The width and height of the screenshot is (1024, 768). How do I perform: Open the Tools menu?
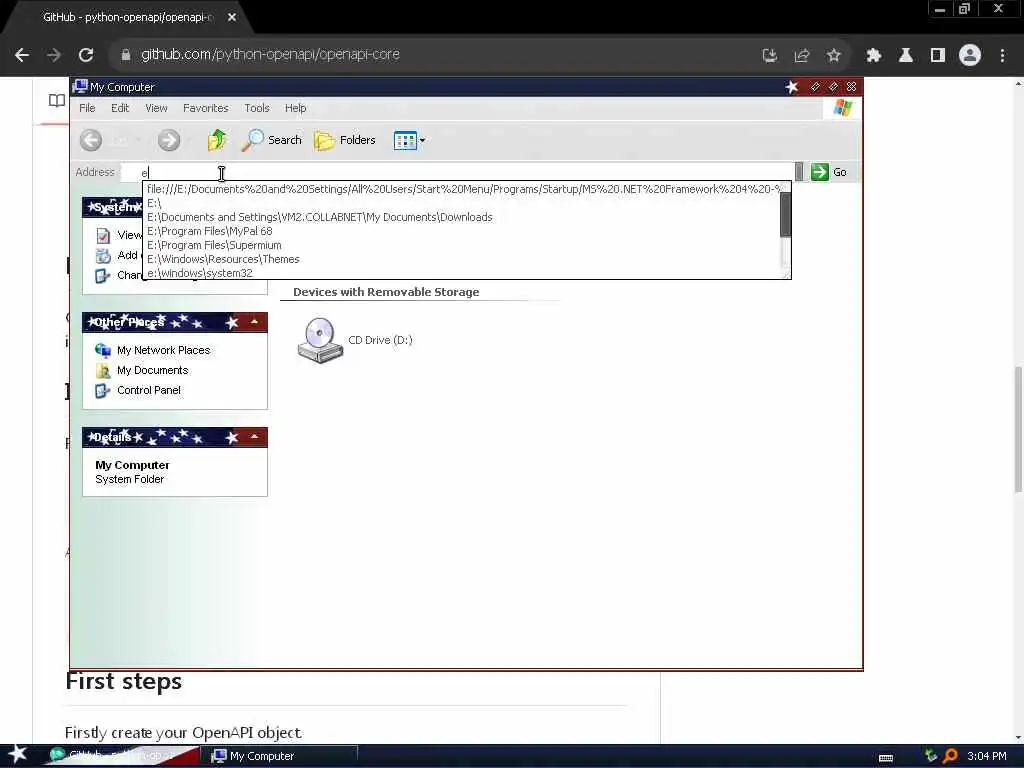pyautogui.click(x=257, y=108)
